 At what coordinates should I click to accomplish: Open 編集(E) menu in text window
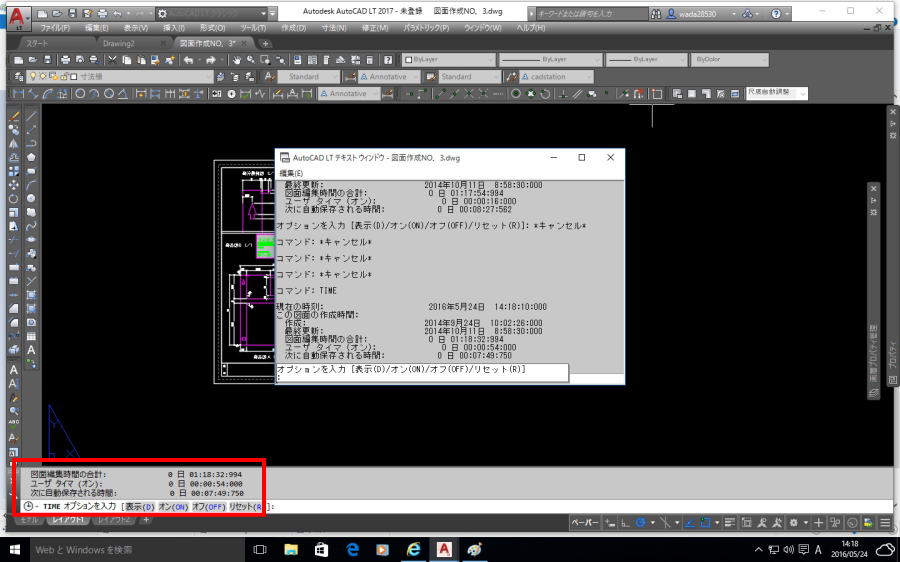point(291,173)
